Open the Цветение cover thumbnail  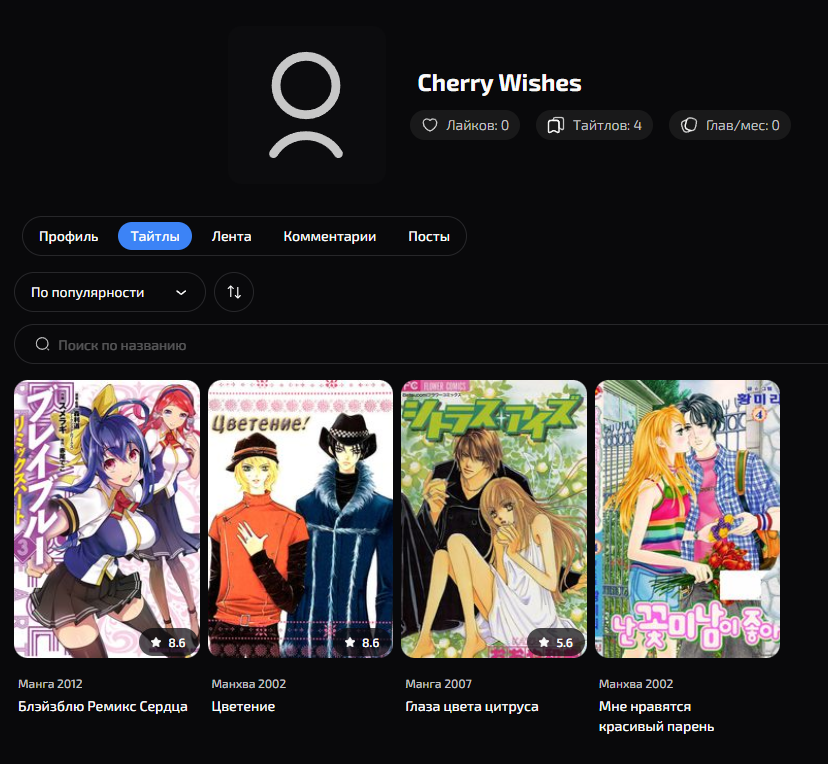pyautogui.click(x=300, y=519)
